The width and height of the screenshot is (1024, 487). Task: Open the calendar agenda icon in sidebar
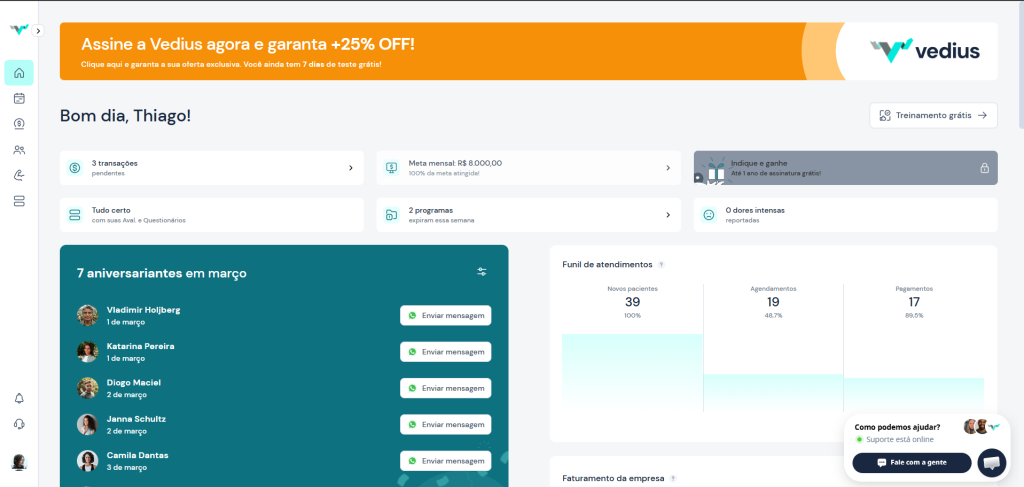19,99
